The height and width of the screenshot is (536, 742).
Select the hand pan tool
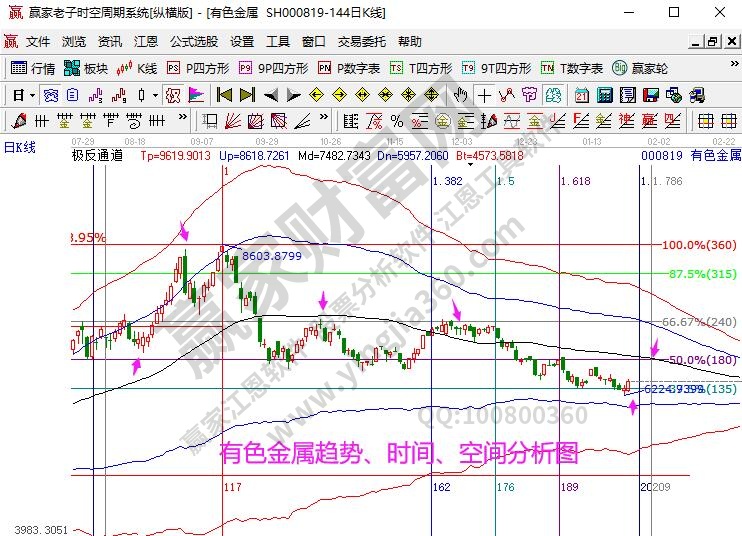tap(460, 95)
